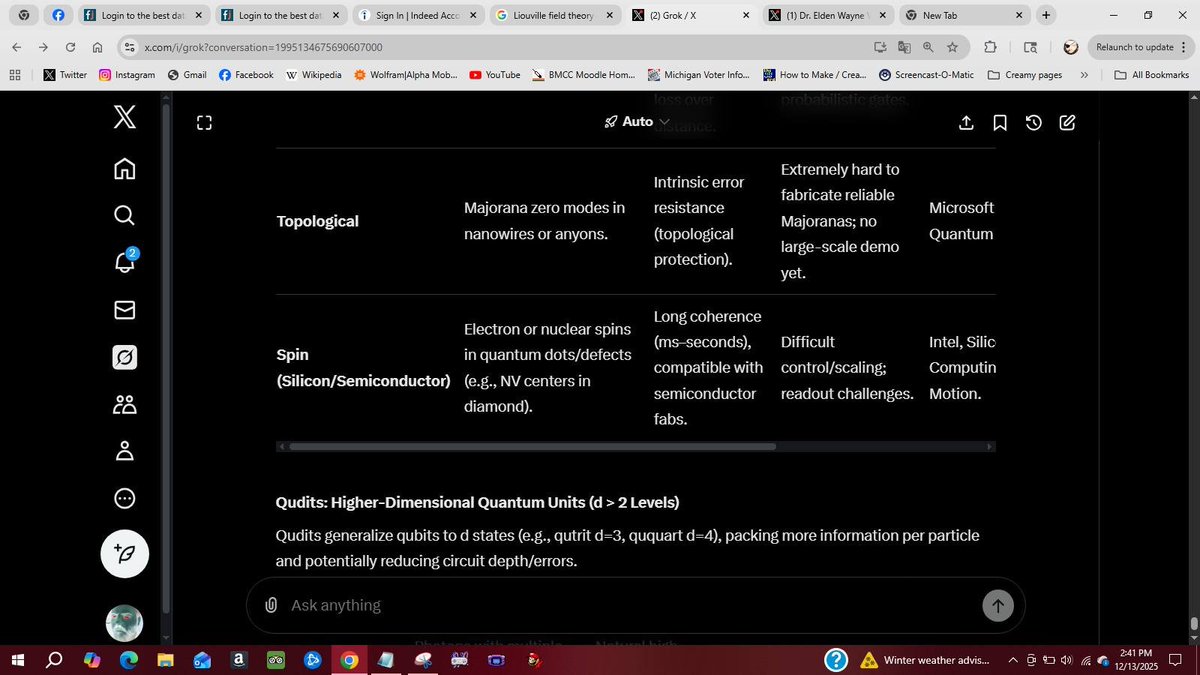This screenshot has width=1200, height=675.
Task: Click the zoom magnifier icon in address bar
Action: click(929, 47)
